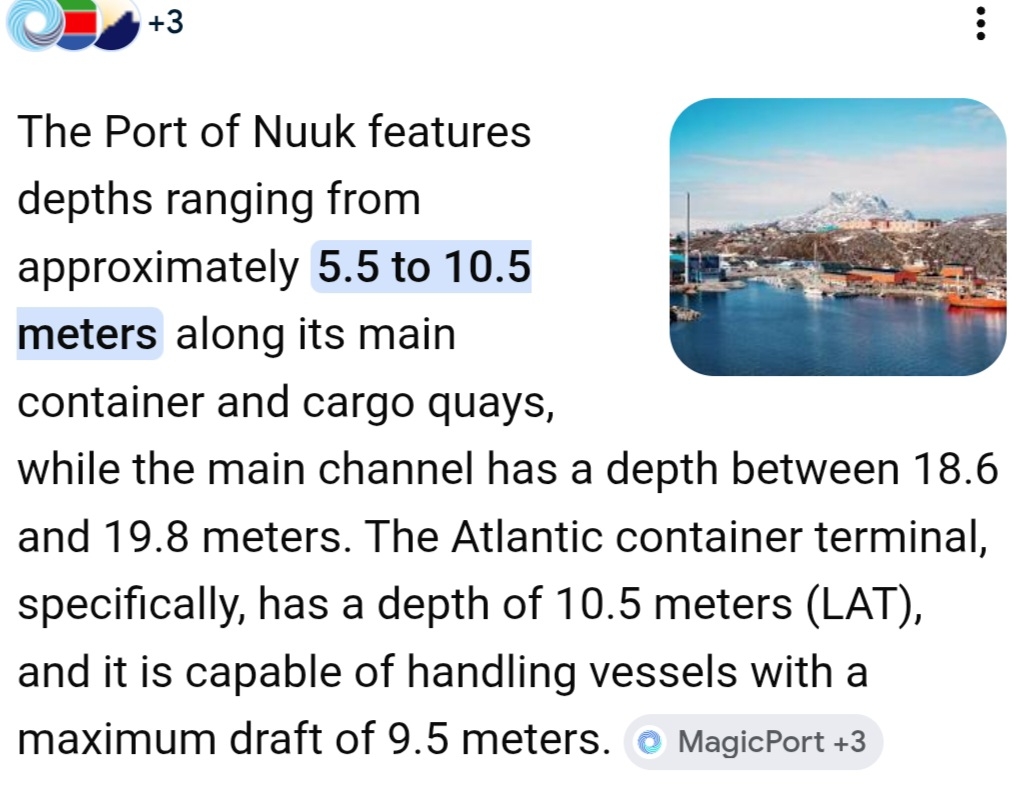Click the highlighted "5.5 to 10.5" text
The height and width of the screenshot is (797, 1035).
coord(422,268)
